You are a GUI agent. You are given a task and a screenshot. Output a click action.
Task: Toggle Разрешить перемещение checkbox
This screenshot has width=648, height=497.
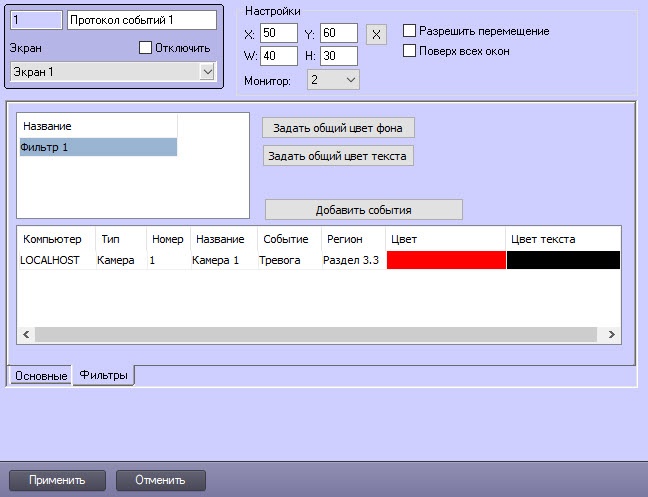pos(409,31)
